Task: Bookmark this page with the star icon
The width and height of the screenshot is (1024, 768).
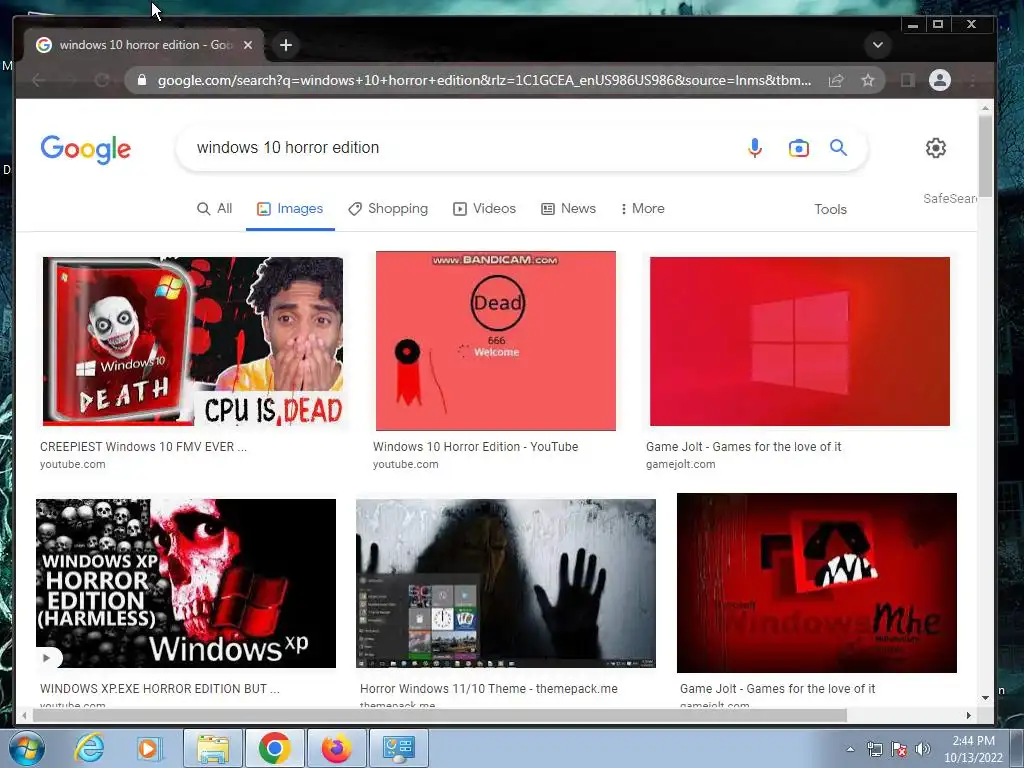Action: click(867, 80)
